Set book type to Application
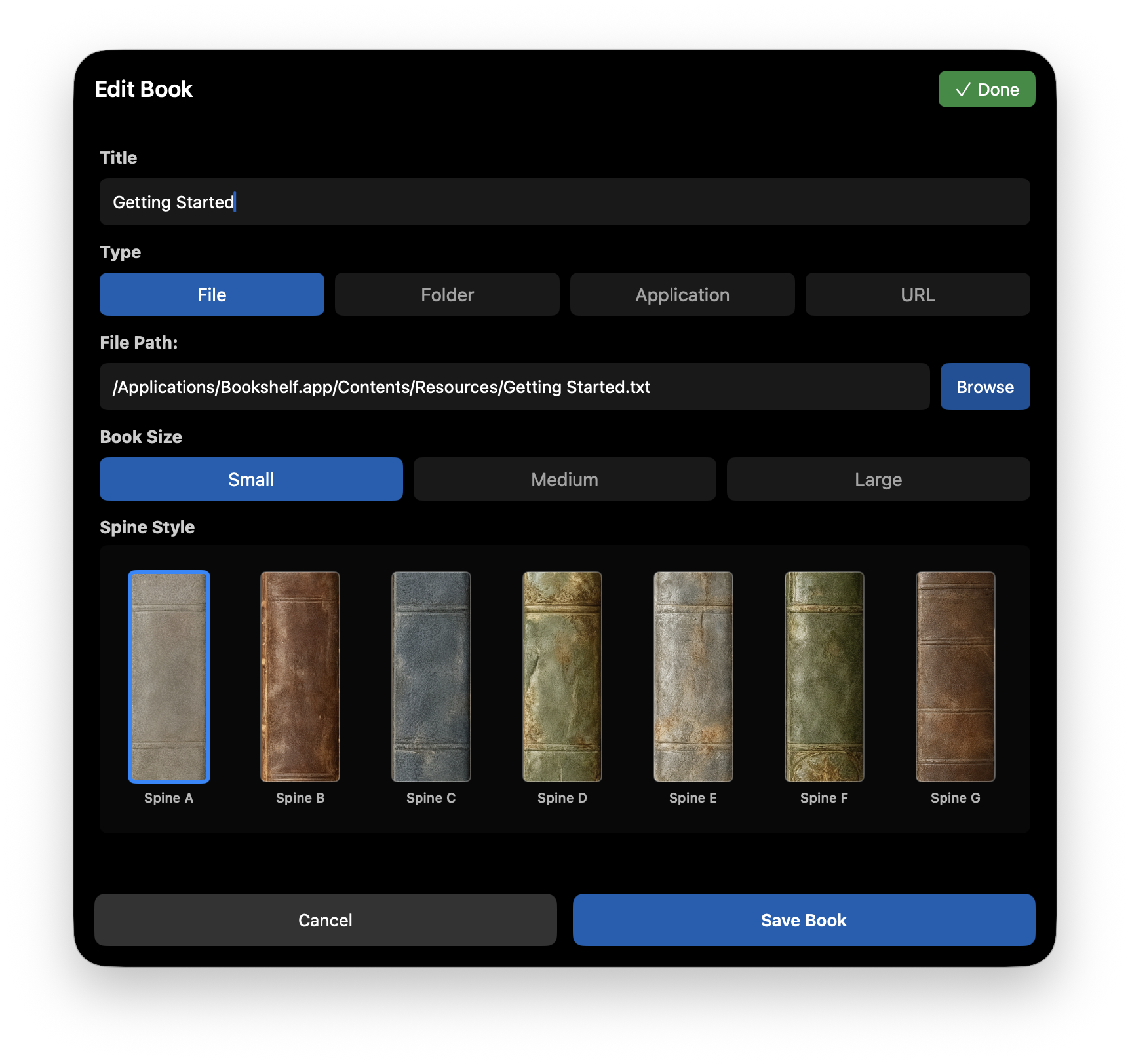The height and width of the screenshot is (1064, 1130). (682, 294)
